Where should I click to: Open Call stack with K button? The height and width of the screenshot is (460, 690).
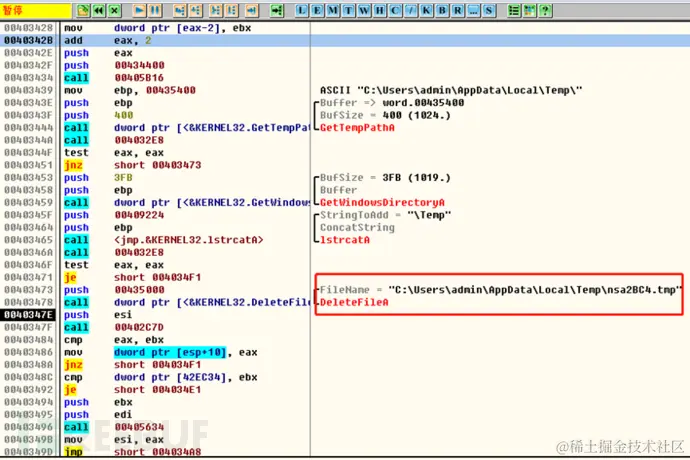click(426, 10)
